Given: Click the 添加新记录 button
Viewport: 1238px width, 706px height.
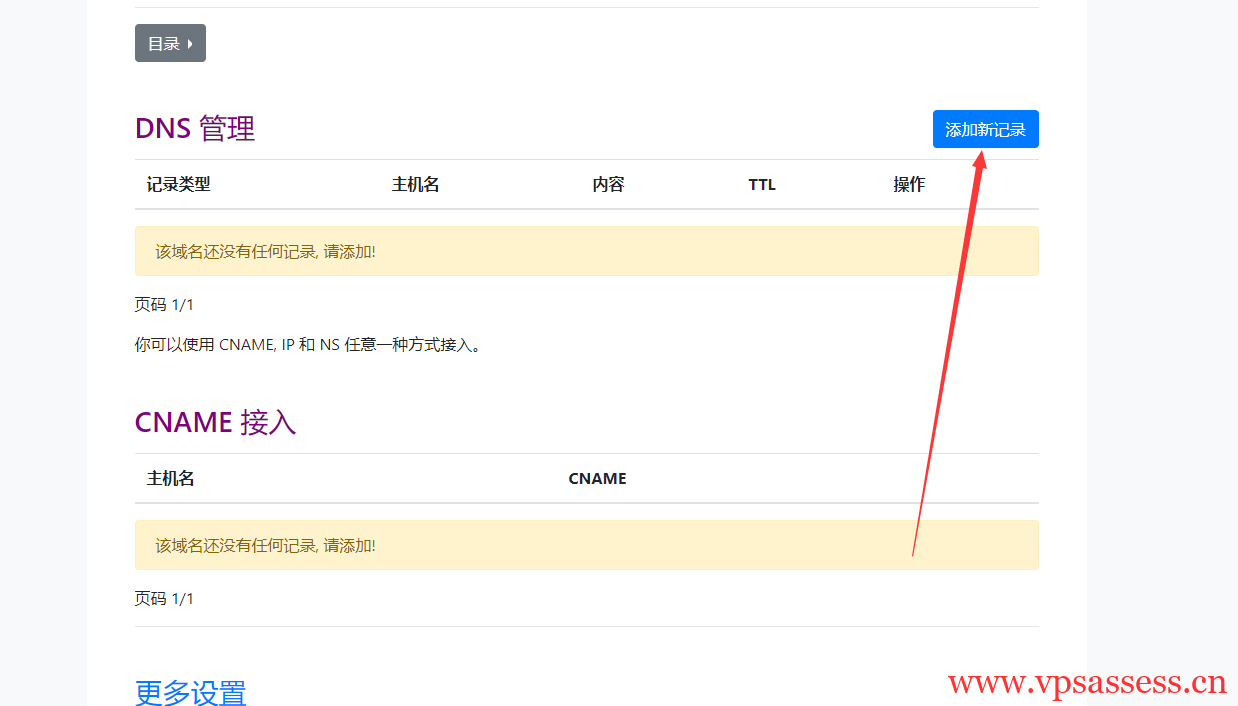Looking at the screenshot, I should 985,128.
